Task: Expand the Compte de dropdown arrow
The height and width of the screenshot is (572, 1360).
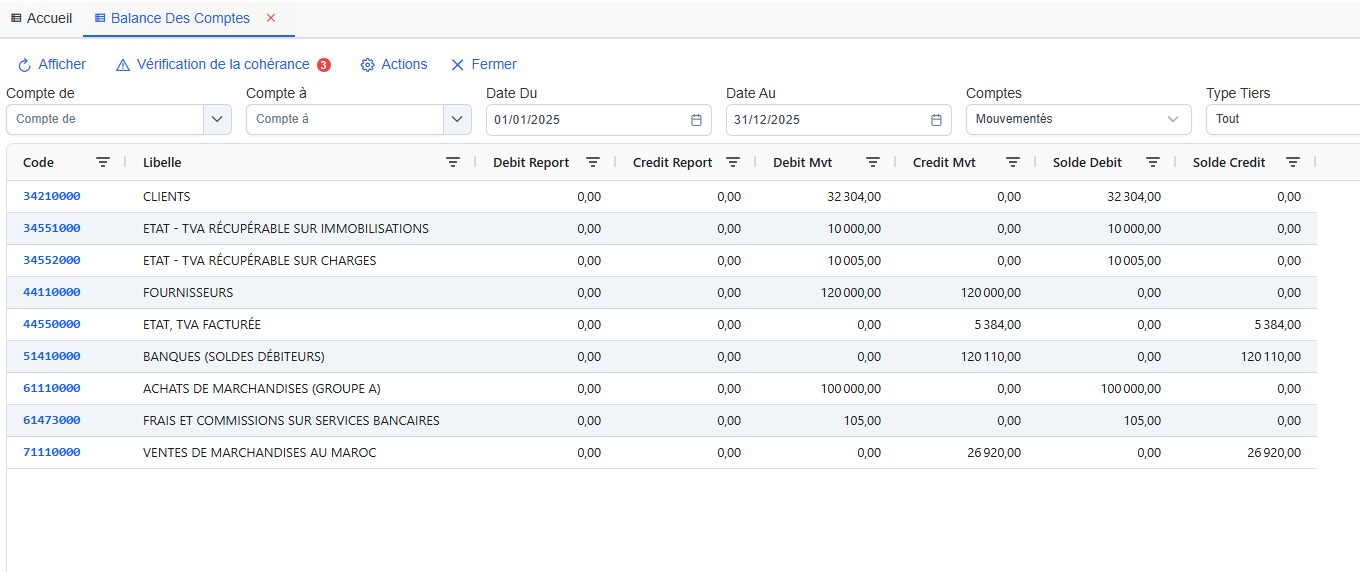Action: click(x=217, y=120)
